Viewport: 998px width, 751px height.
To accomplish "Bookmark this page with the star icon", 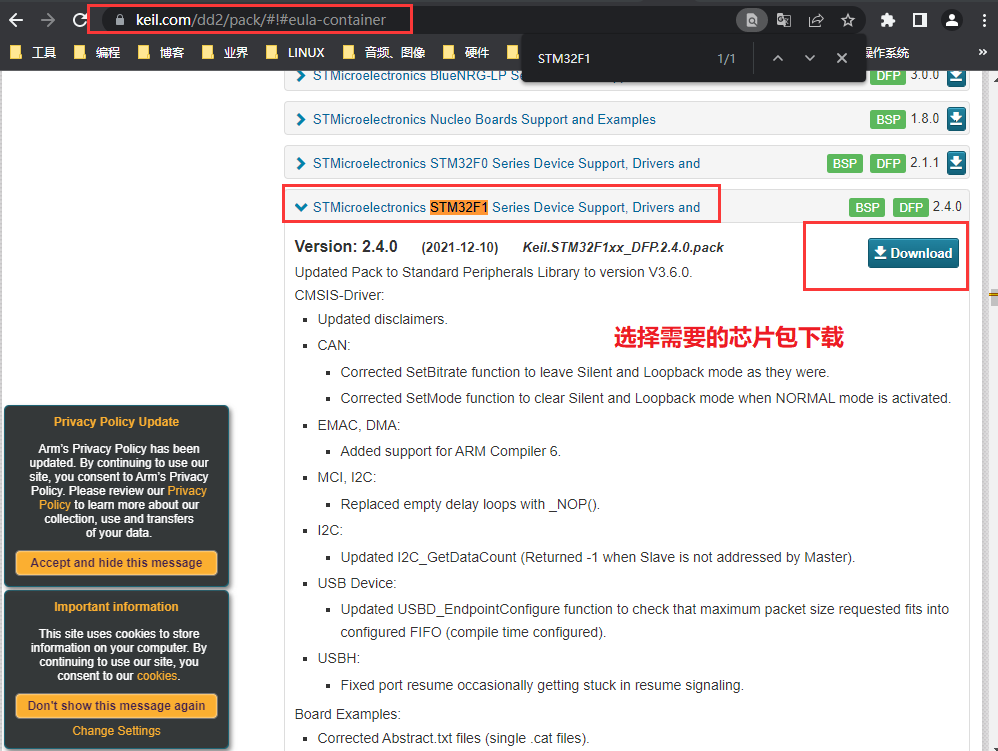I will pos(848,20).
